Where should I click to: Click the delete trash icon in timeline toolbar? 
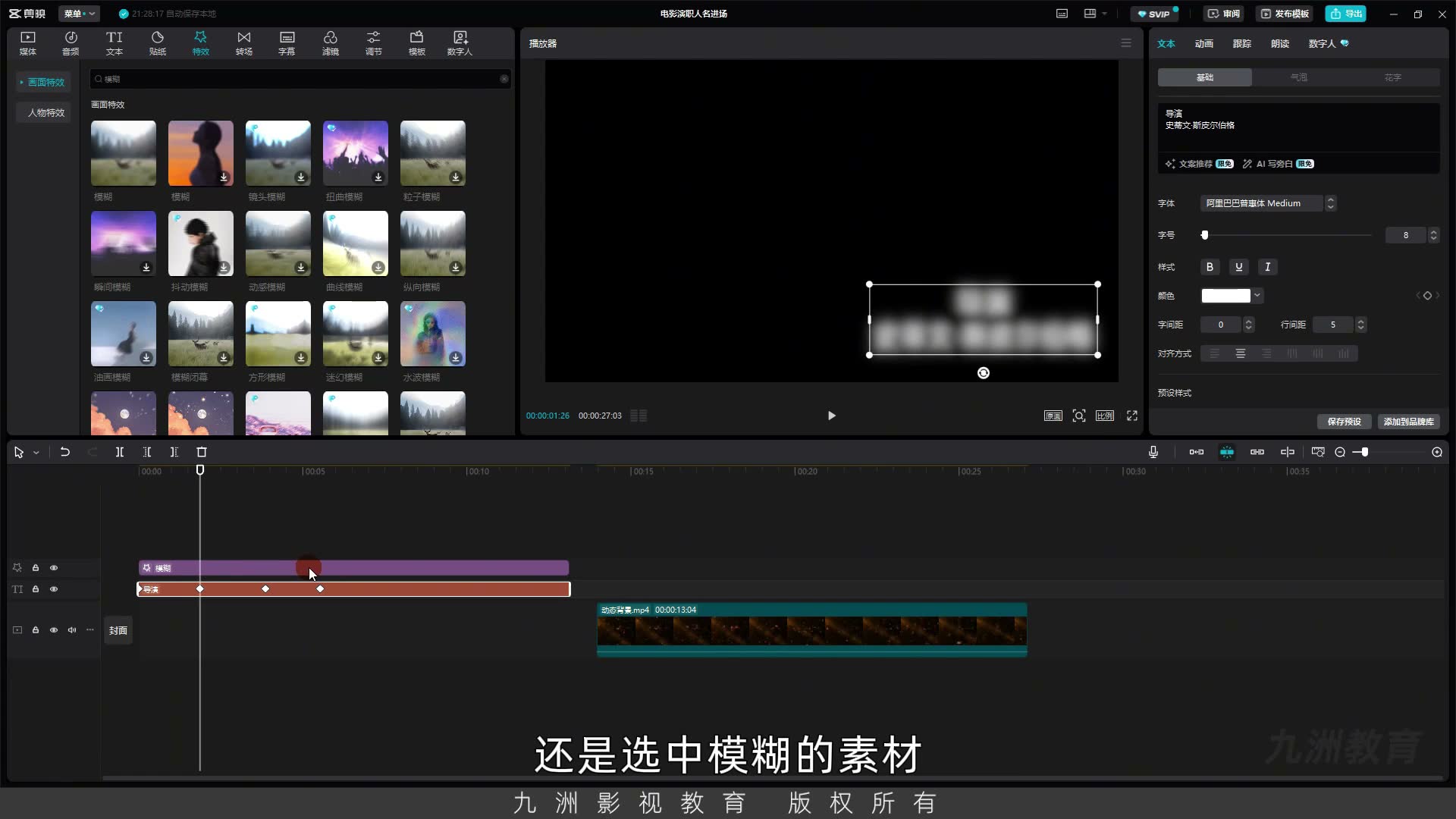point(202,452)
